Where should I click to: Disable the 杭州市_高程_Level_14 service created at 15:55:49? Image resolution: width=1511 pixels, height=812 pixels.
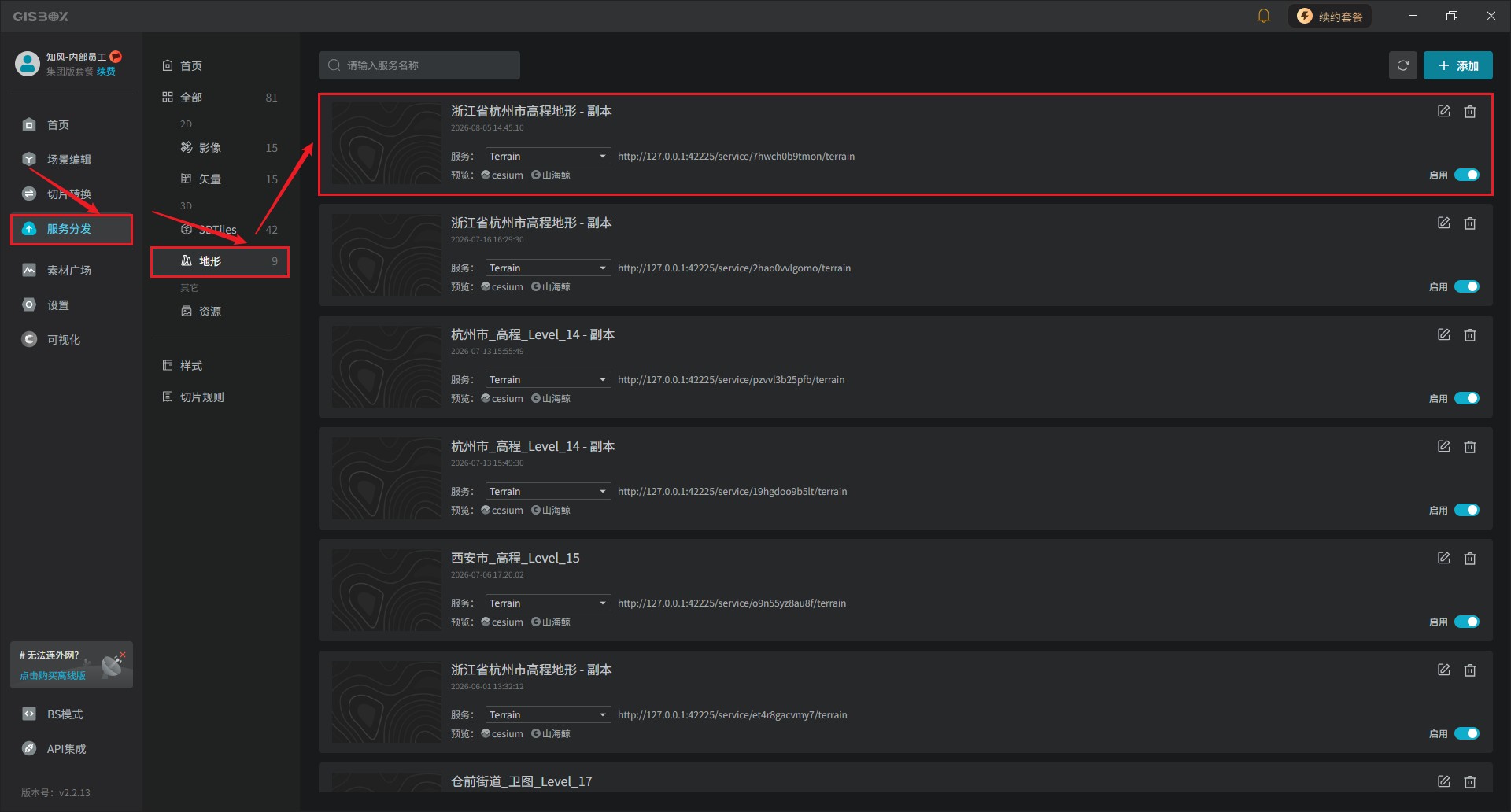[x=1466, y=398]
